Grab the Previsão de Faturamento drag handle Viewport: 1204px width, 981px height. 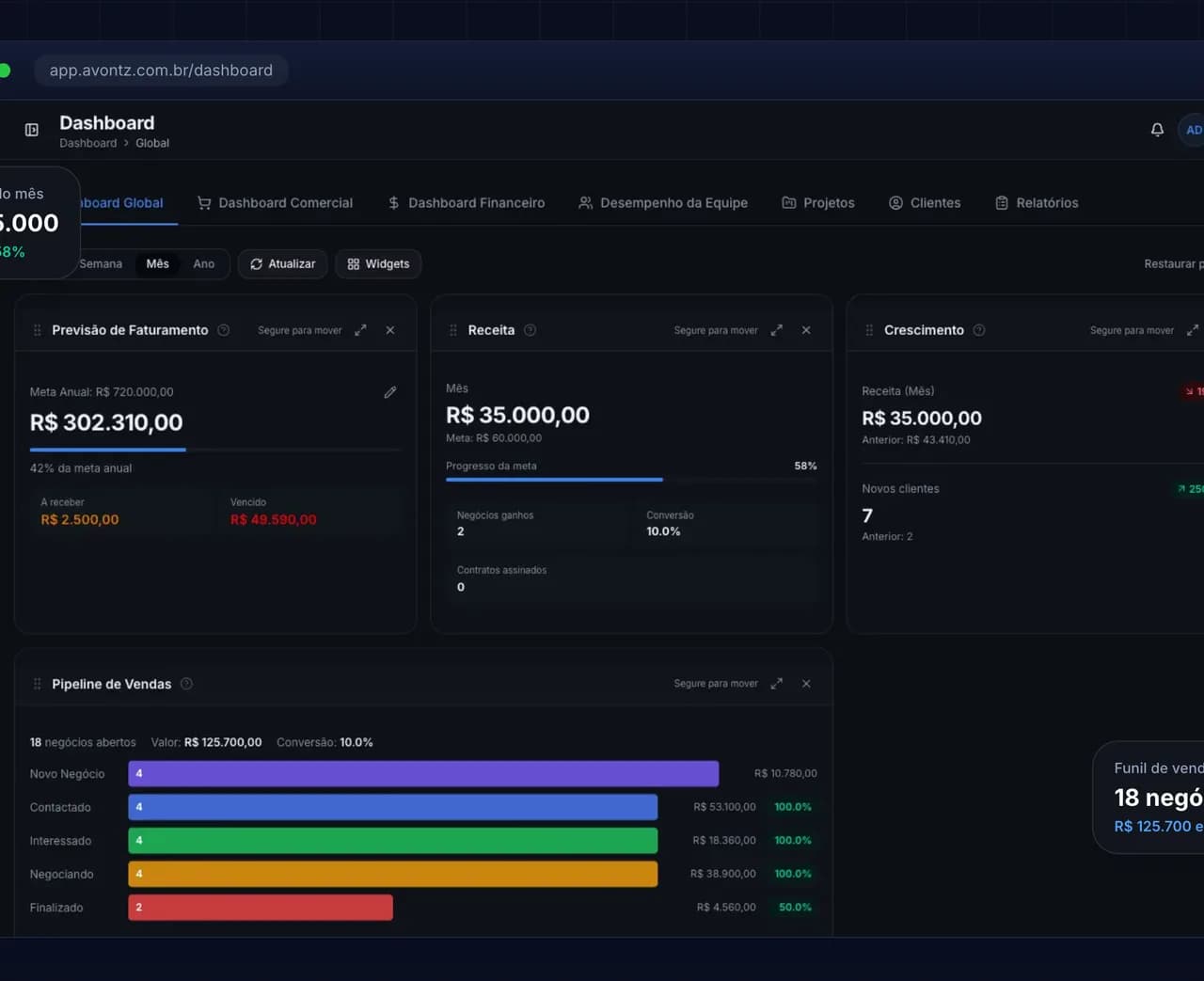click(38, 330)
